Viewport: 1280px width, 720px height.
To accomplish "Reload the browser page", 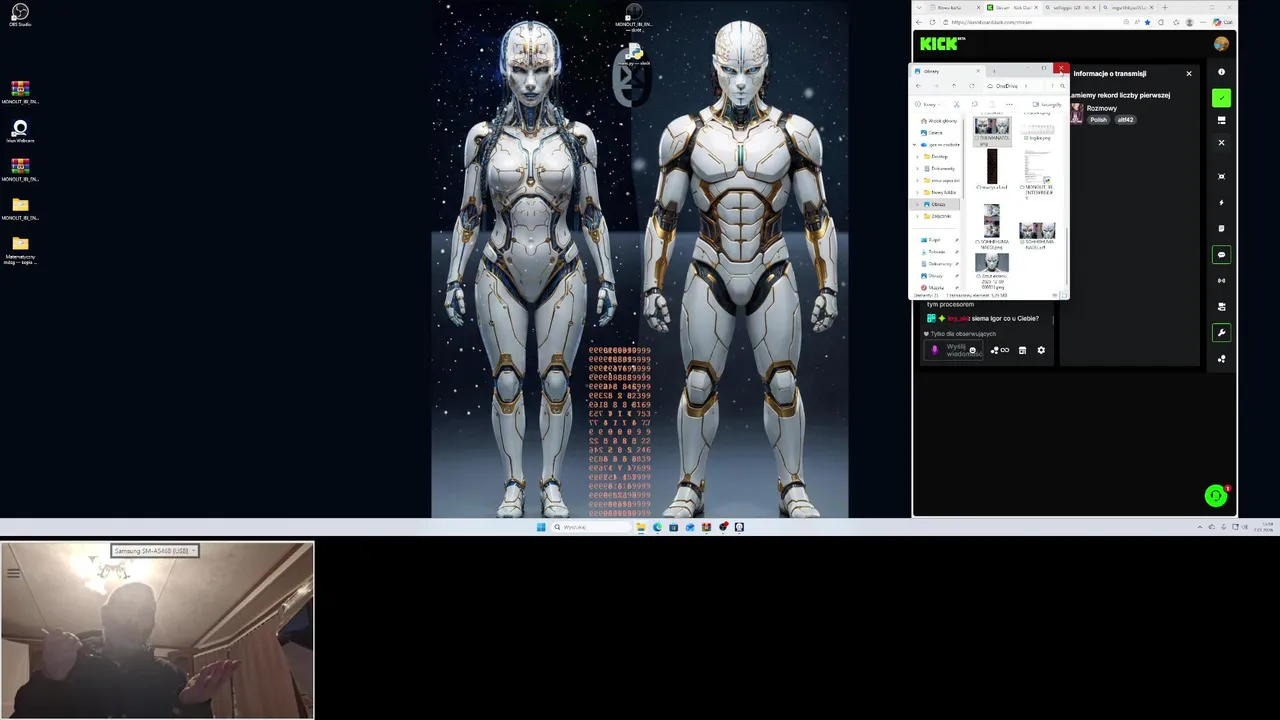I will click(932, 22).
